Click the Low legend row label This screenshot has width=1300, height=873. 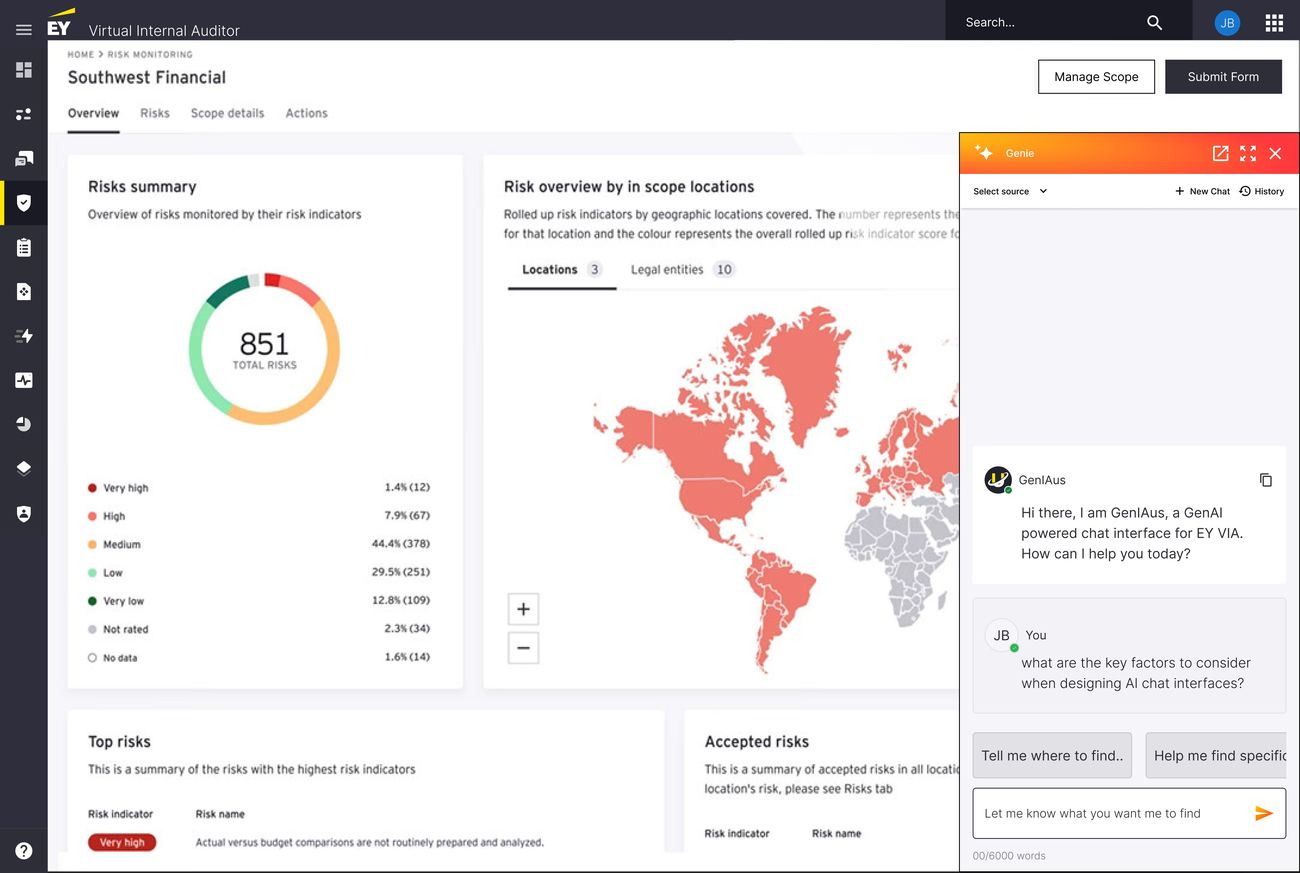(x=113, y=573)
